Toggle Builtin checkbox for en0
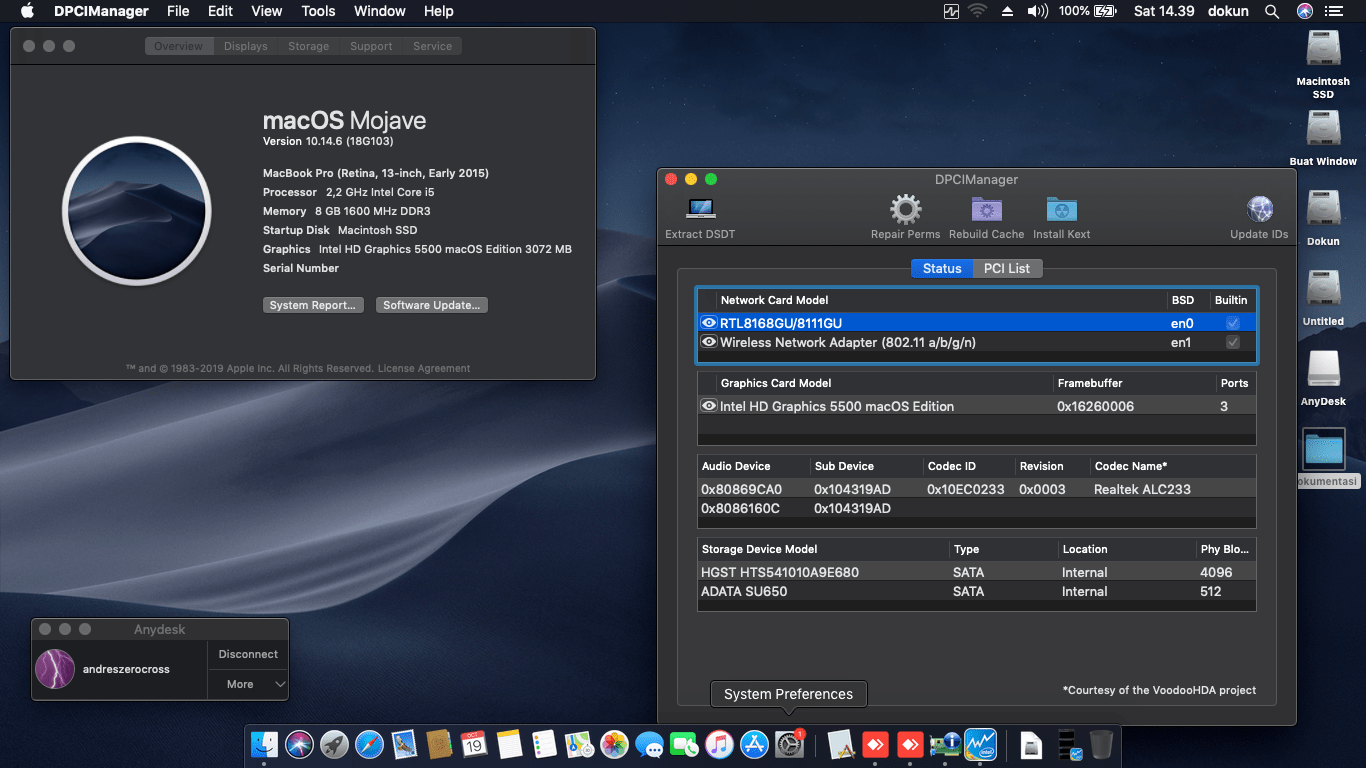The height and width of the screenshot is (768, 1366). [1233, 323]
